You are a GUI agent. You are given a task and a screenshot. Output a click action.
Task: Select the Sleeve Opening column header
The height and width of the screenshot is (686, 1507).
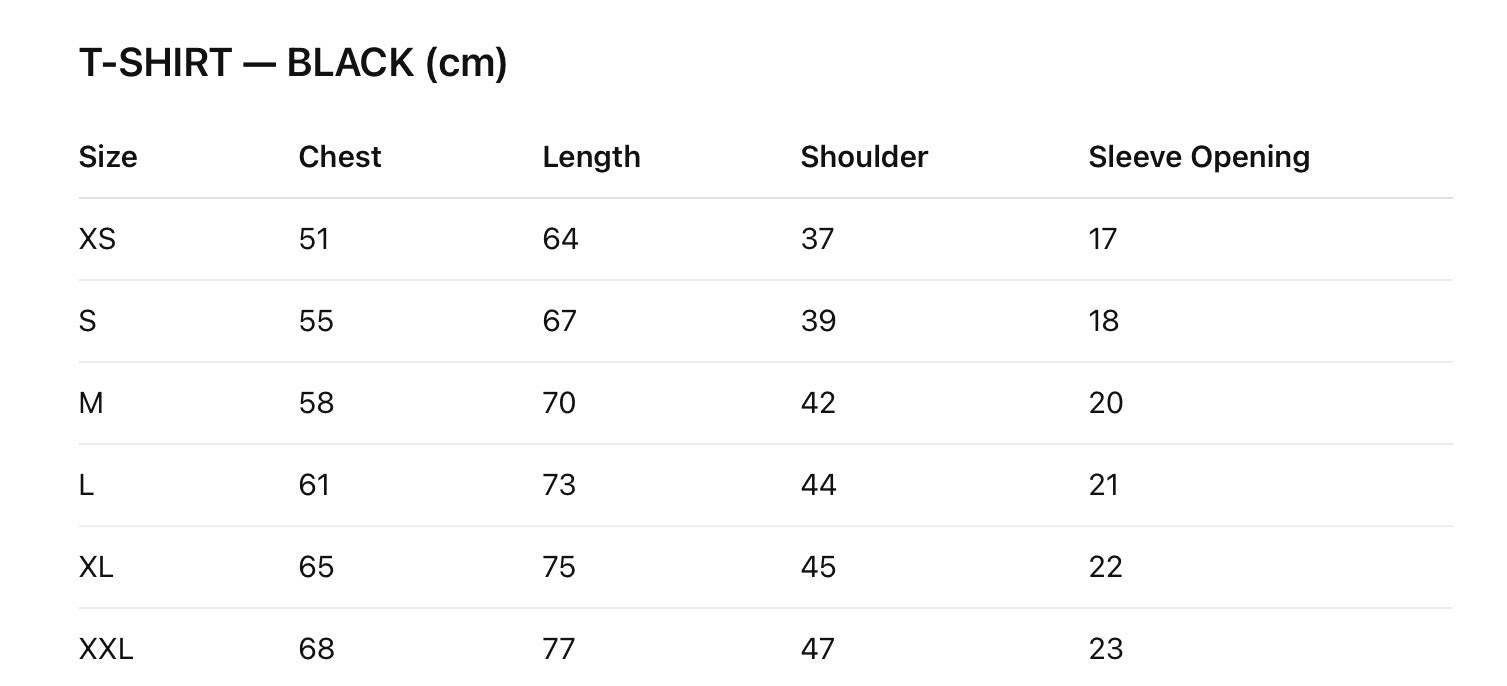pos(1199,157)
